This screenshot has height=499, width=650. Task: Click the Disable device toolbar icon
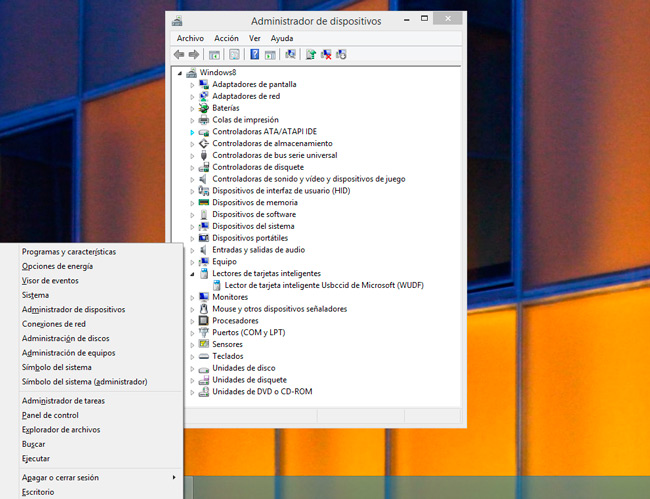pos(341,54)
